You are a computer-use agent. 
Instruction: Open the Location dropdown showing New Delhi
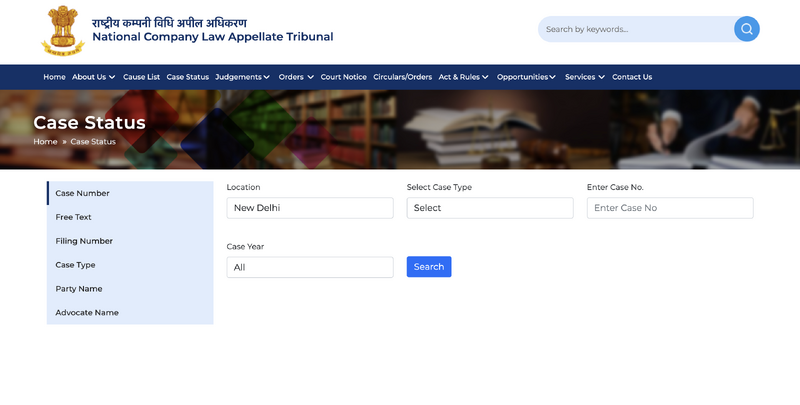pyautogui.click(x=309, y=208)
